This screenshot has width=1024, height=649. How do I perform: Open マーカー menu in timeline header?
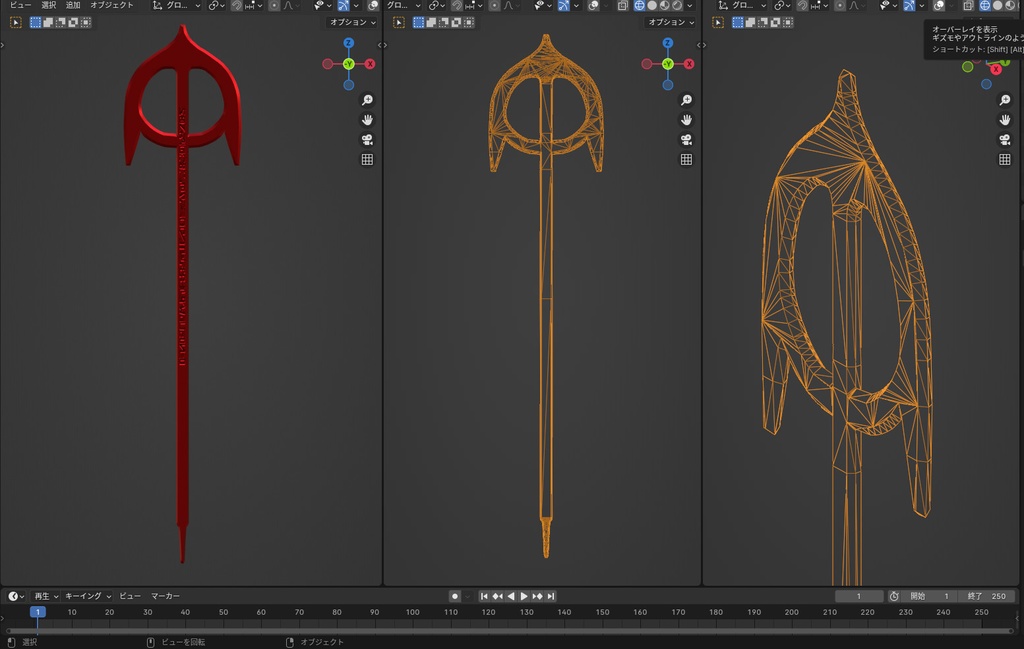[165, 596]
